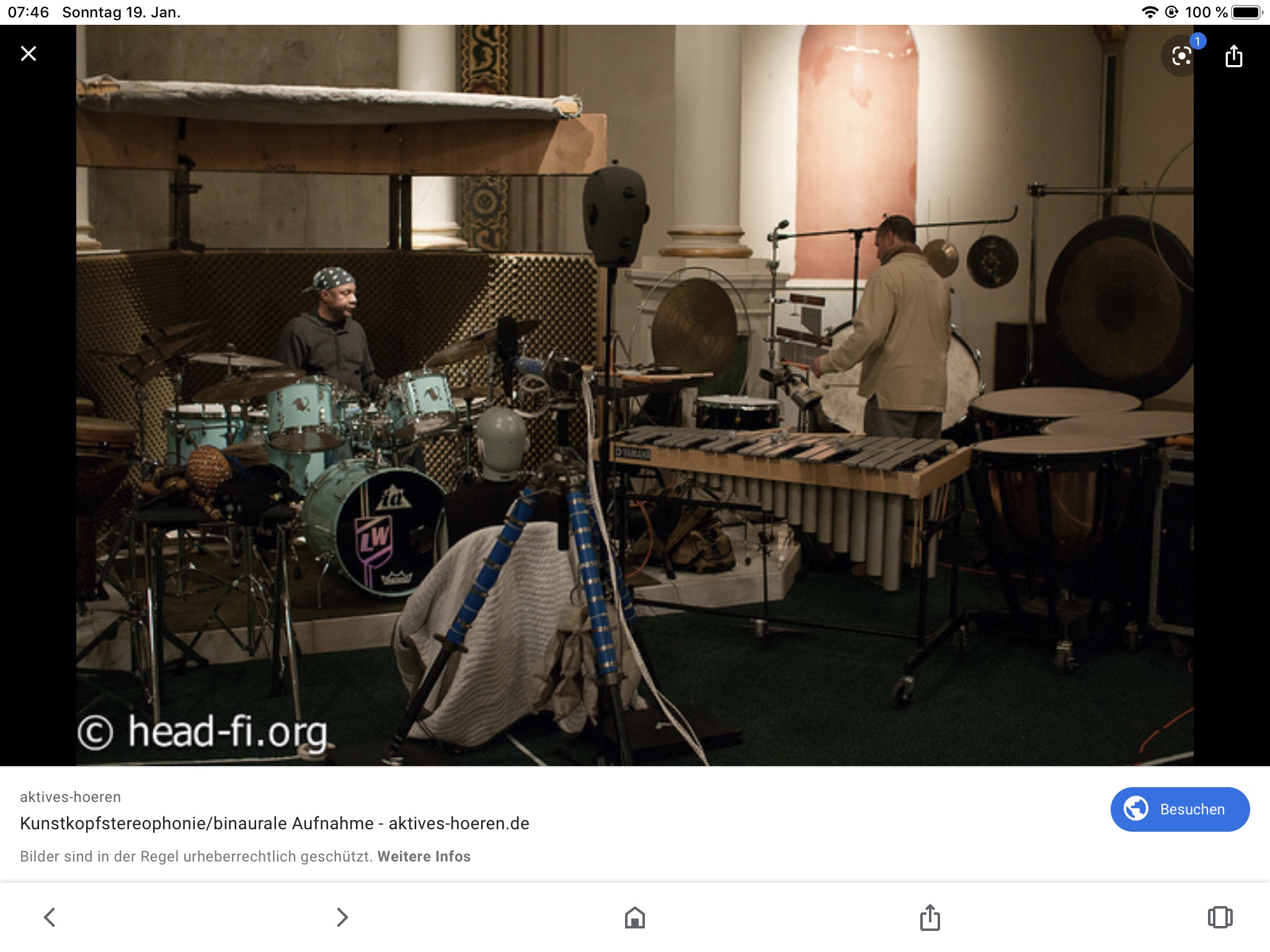Screen dimensions: 1270x952
Task: Tap the blue notification badge on Lens
Action: coord(1198,42)
